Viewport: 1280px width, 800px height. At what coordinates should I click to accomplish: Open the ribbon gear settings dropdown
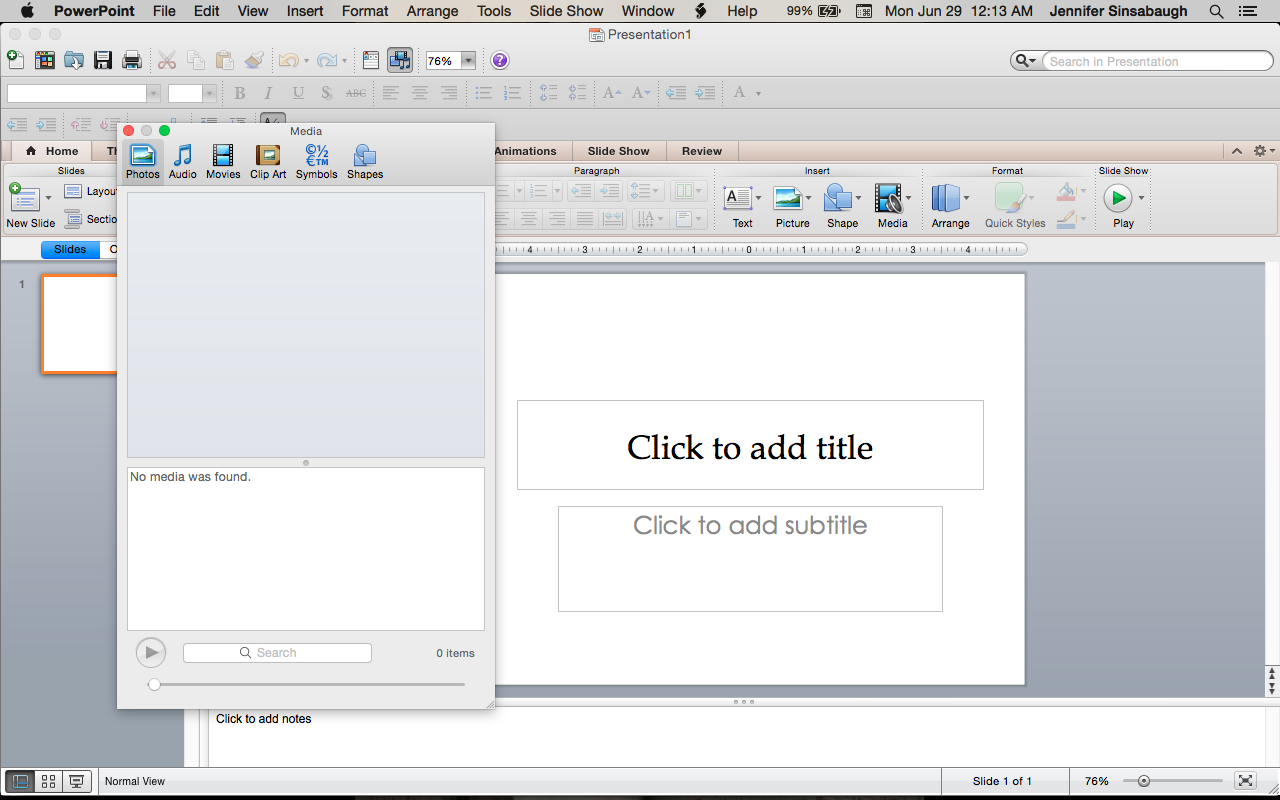(x=1263, y=151)
